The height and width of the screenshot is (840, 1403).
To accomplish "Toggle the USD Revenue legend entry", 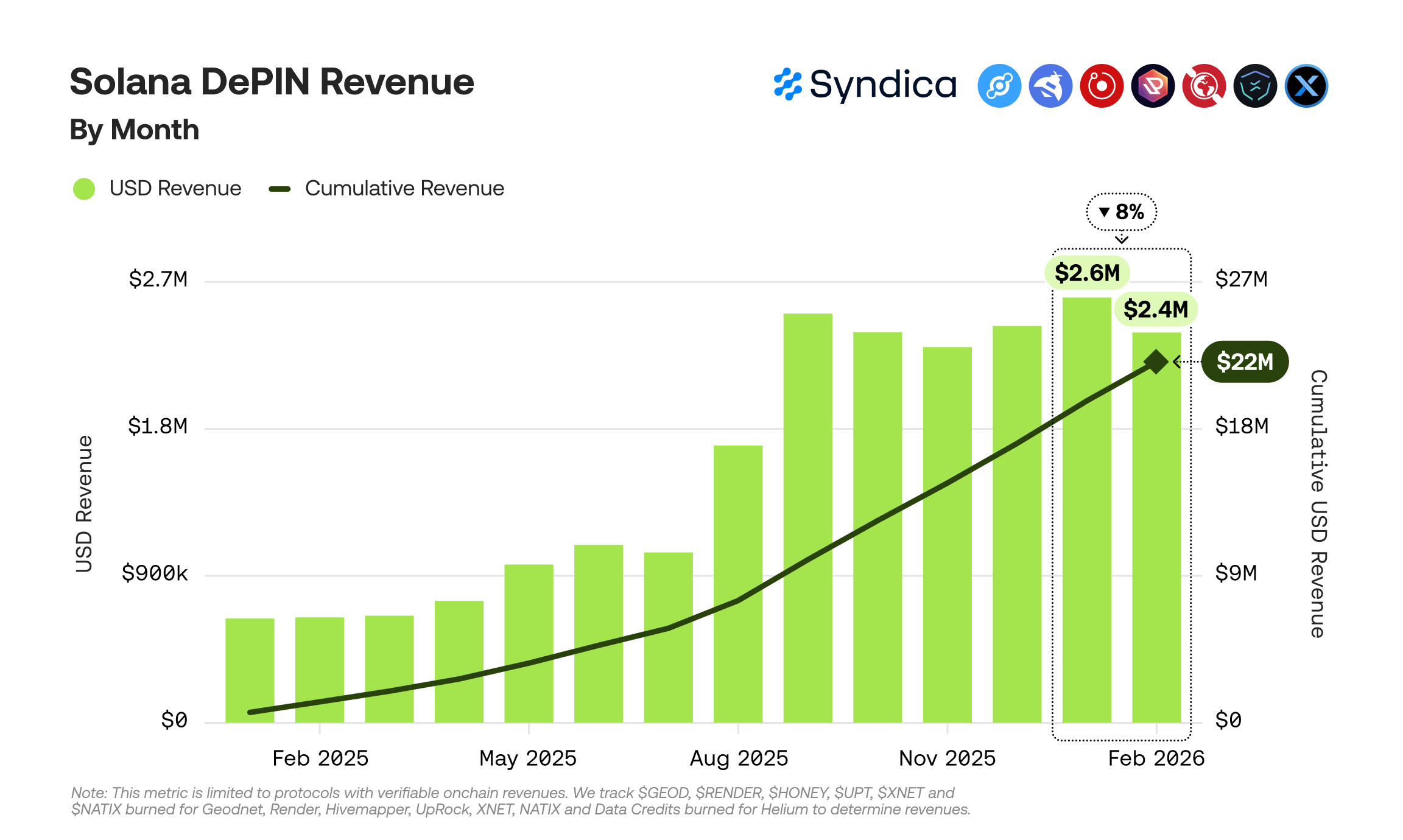I will tap(175, 189).
